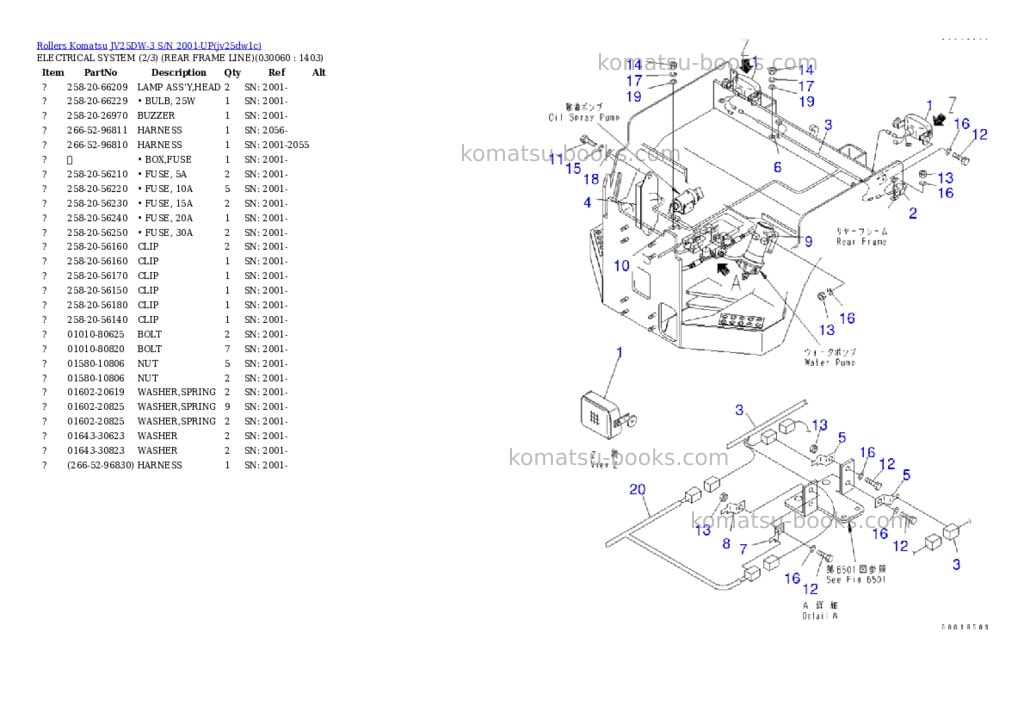This screenshot has width=1024, height=725.
Task: Click the BULB, 25W description
Action: [x=167, y=101]
